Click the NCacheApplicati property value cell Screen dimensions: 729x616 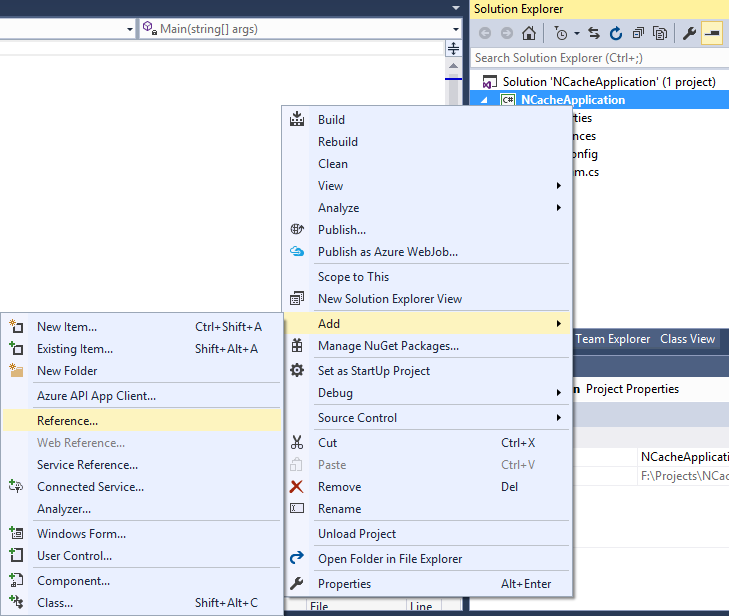[683, 457]
